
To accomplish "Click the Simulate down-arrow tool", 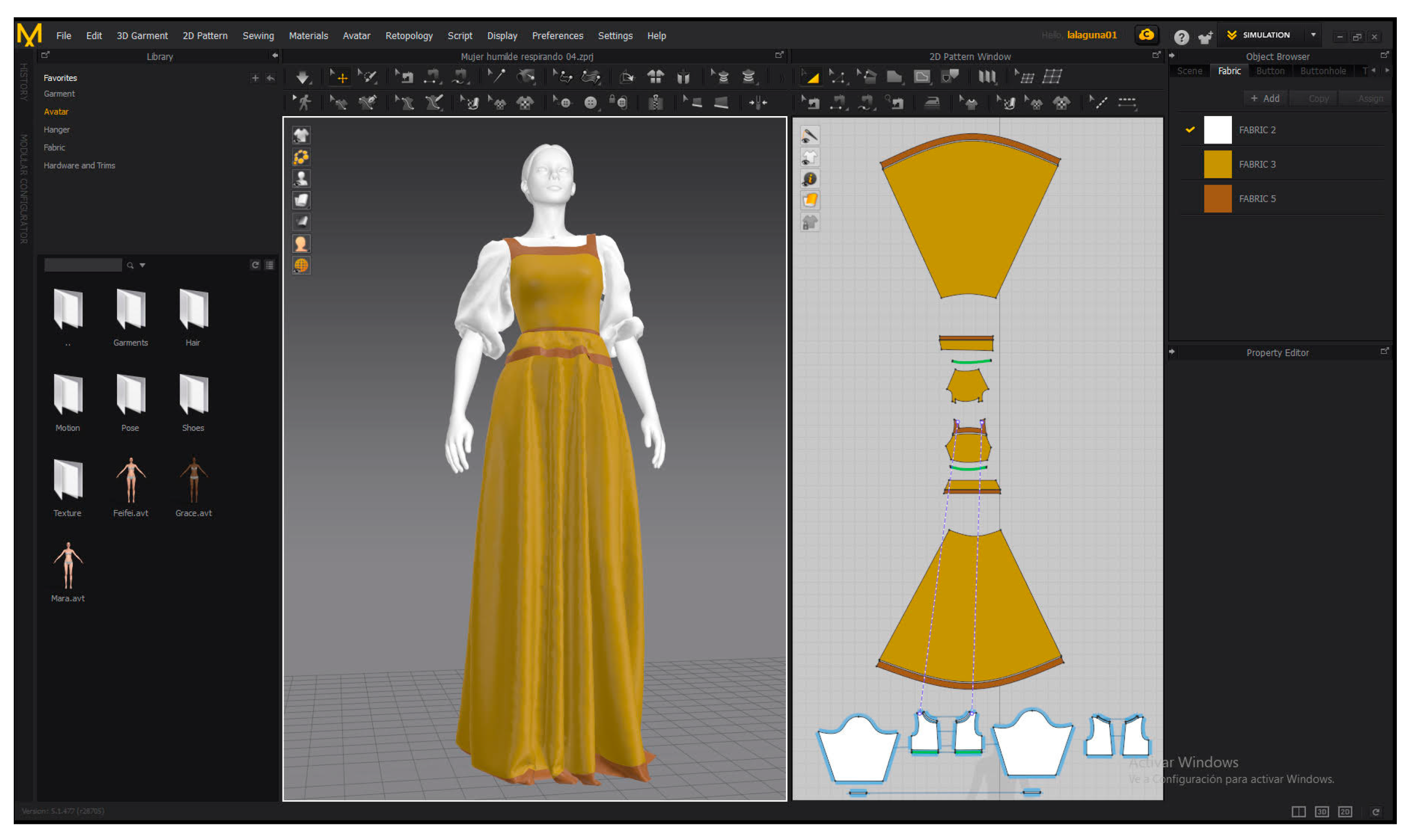I will (x=303, y=77).
